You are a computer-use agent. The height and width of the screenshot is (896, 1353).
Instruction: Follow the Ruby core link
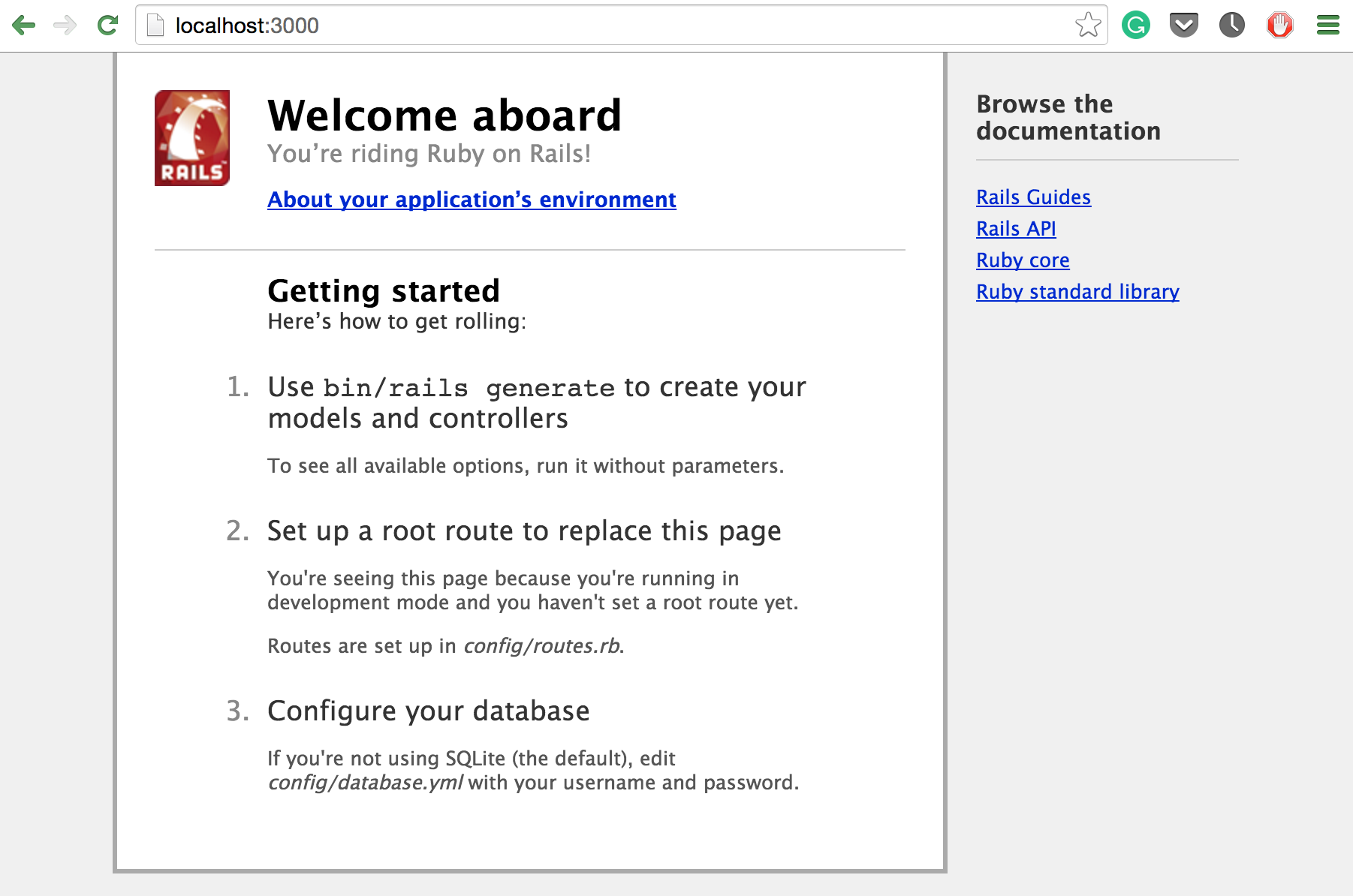[1023, 260]
